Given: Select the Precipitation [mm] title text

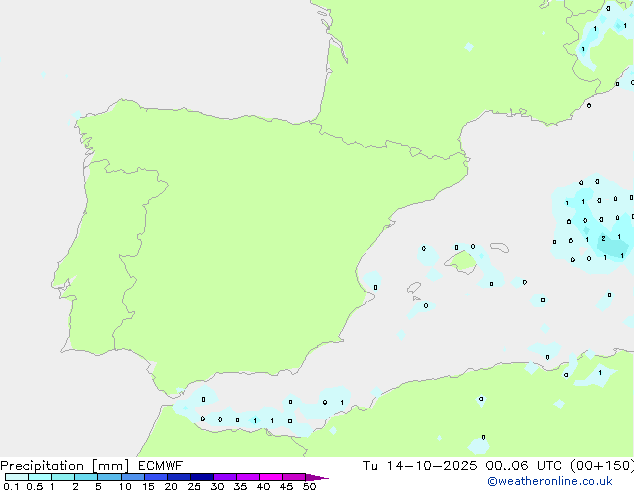Looking at the screenshot, I should pyautogui.click(x=62, y=466).
